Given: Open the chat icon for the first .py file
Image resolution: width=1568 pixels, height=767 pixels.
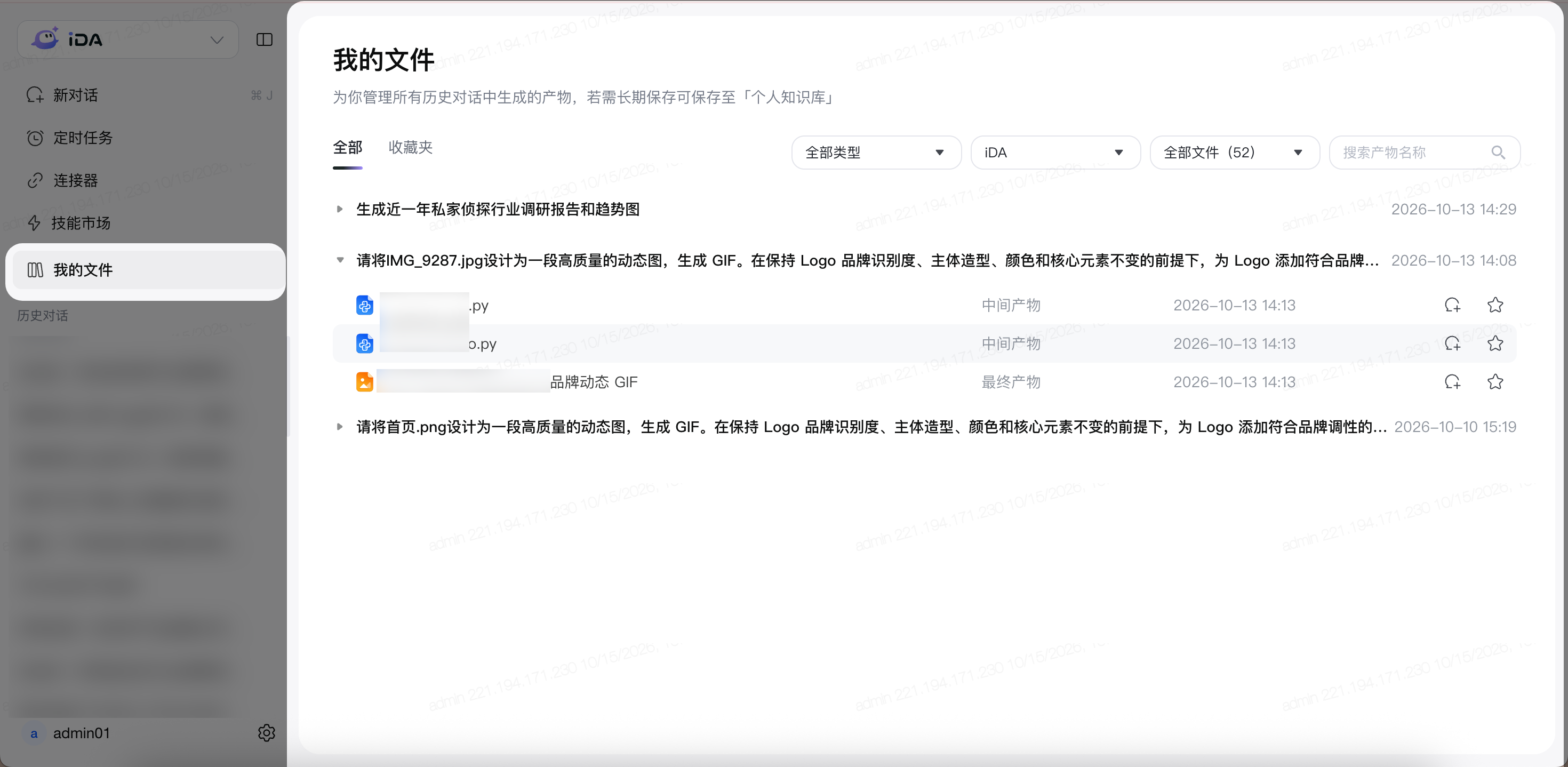Looking at the screenshot, I should [1452, 305].
